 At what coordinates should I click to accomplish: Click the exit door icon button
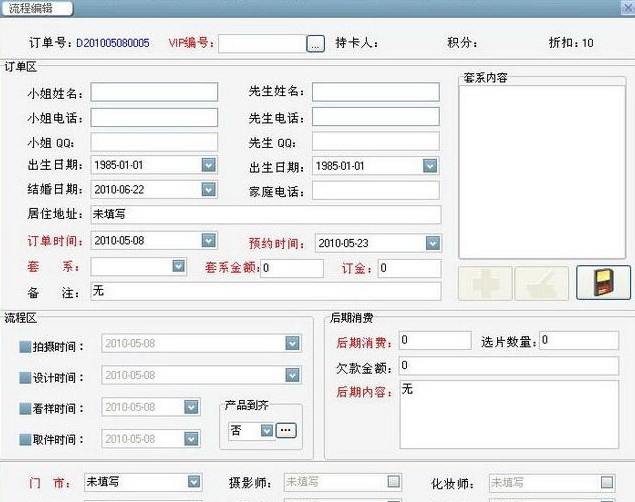[603, 283]
